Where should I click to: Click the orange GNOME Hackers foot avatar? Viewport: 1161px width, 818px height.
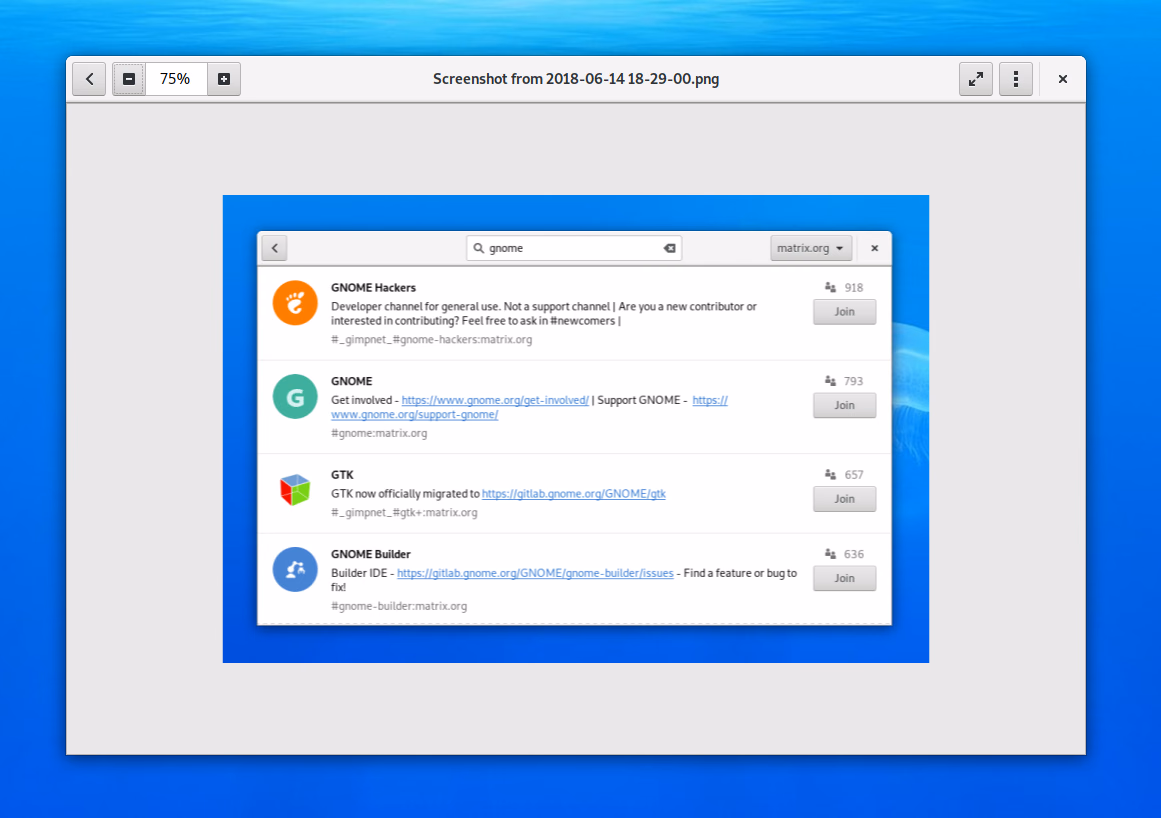pyautogui.click(x=295, y=303)
